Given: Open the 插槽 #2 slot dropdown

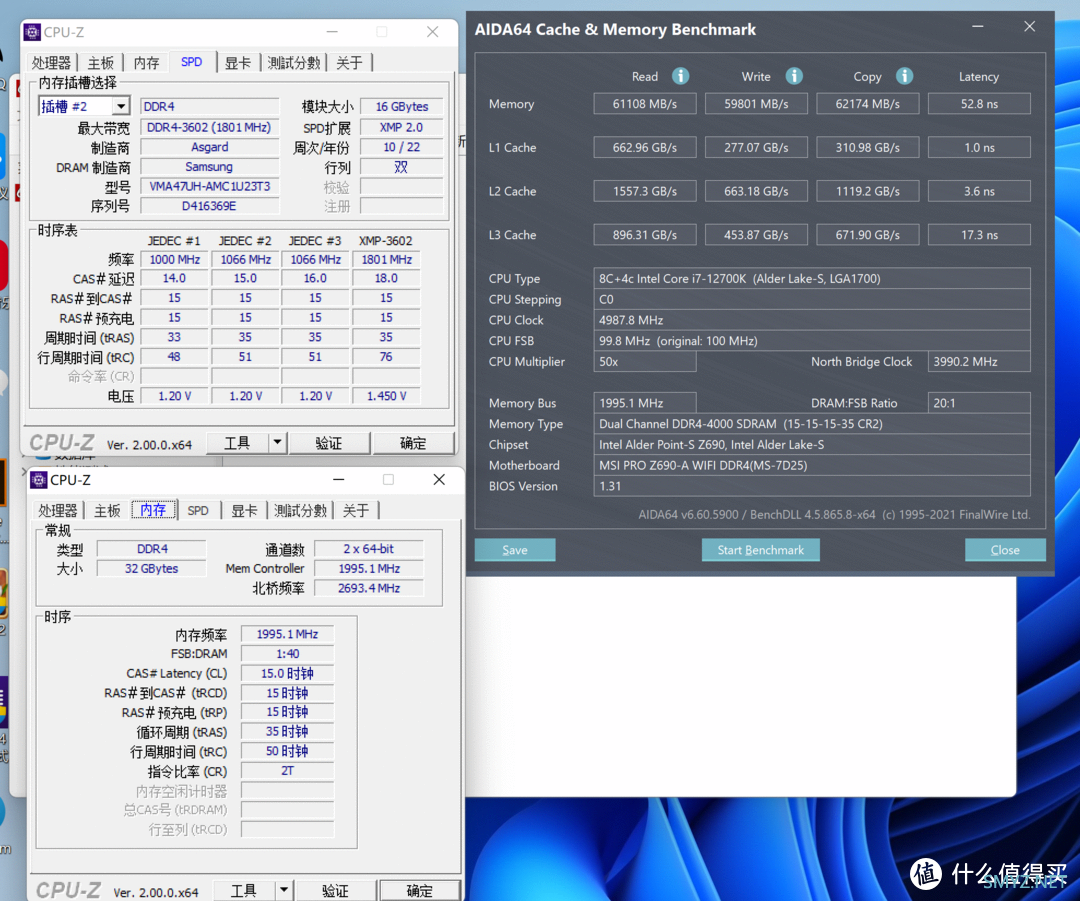Looking at the screenshot, I should 121,106.
